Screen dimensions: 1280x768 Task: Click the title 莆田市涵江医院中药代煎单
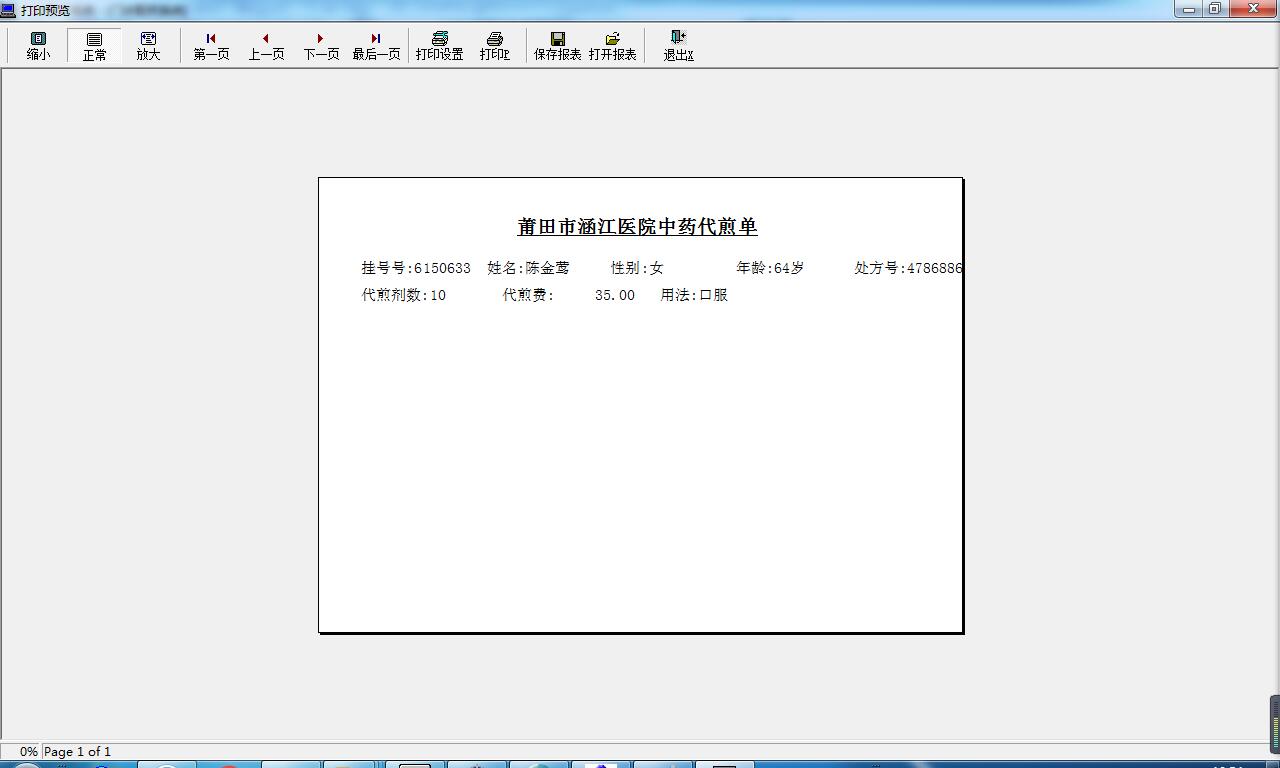pyautogui.click(x=637, y=227)
